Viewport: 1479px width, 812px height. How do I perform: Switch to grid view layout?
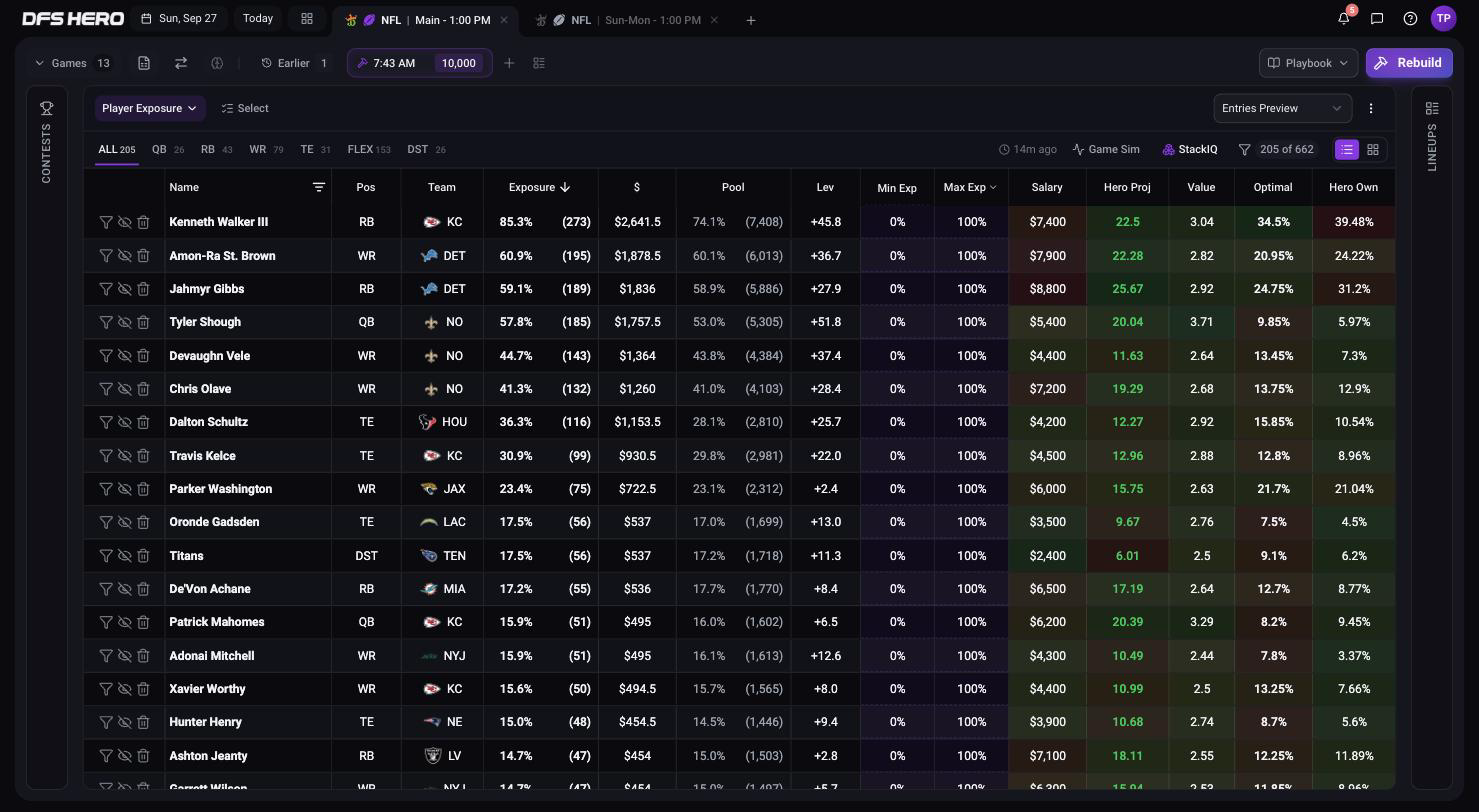tap(1373, 149)
